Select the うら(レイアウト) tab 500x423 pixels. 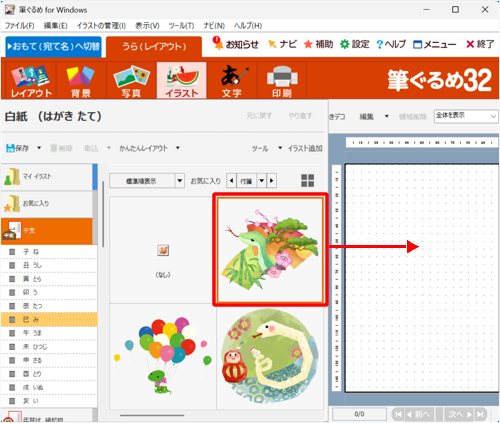tap(154, 47)
